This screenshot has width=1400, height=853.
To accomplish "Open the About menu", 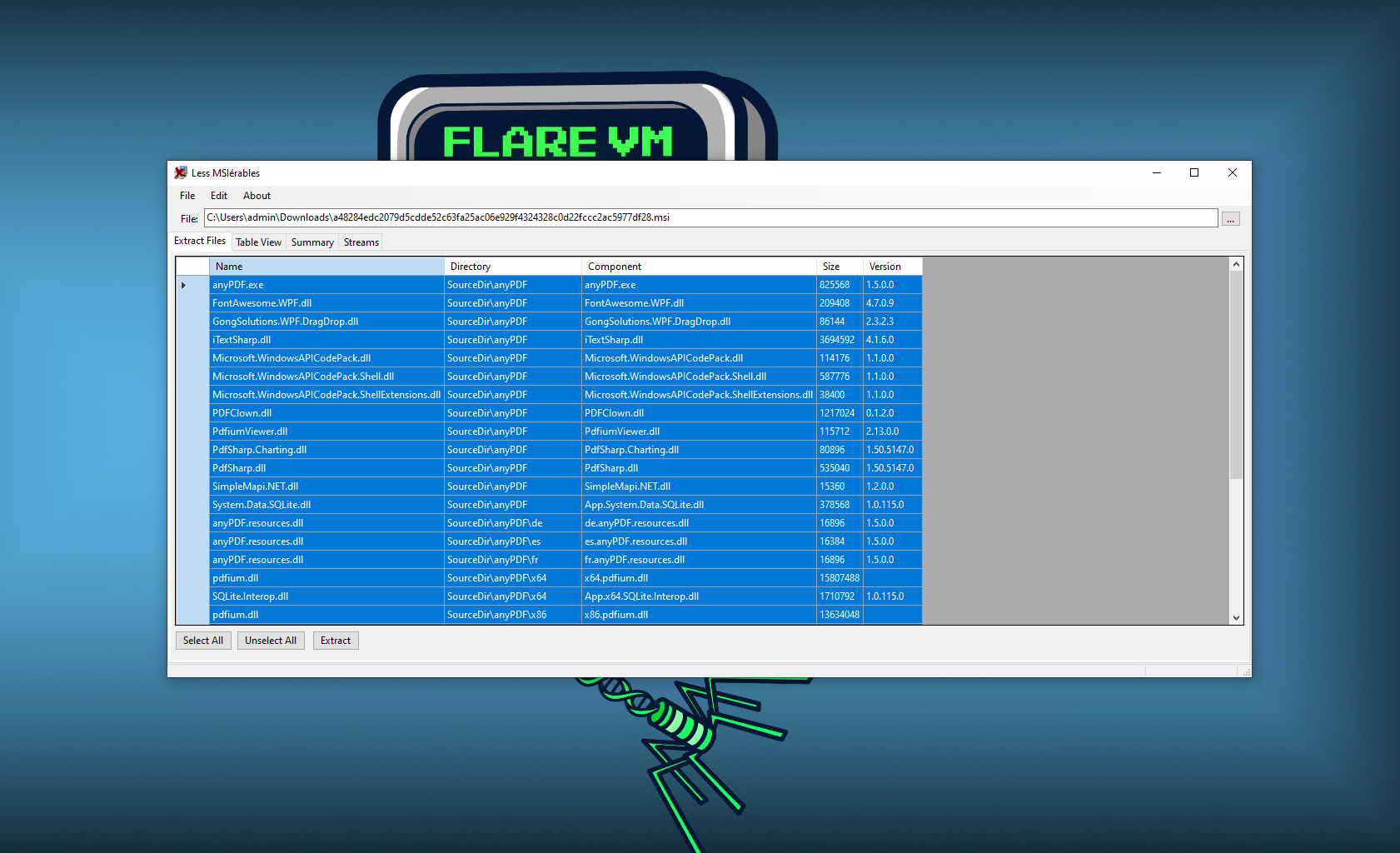I will point(257,196).
